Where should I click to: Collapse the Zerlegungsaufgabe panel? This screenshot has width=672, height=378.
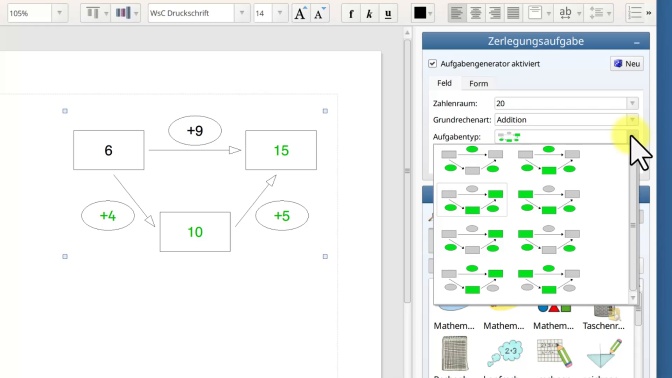(636, 42)
